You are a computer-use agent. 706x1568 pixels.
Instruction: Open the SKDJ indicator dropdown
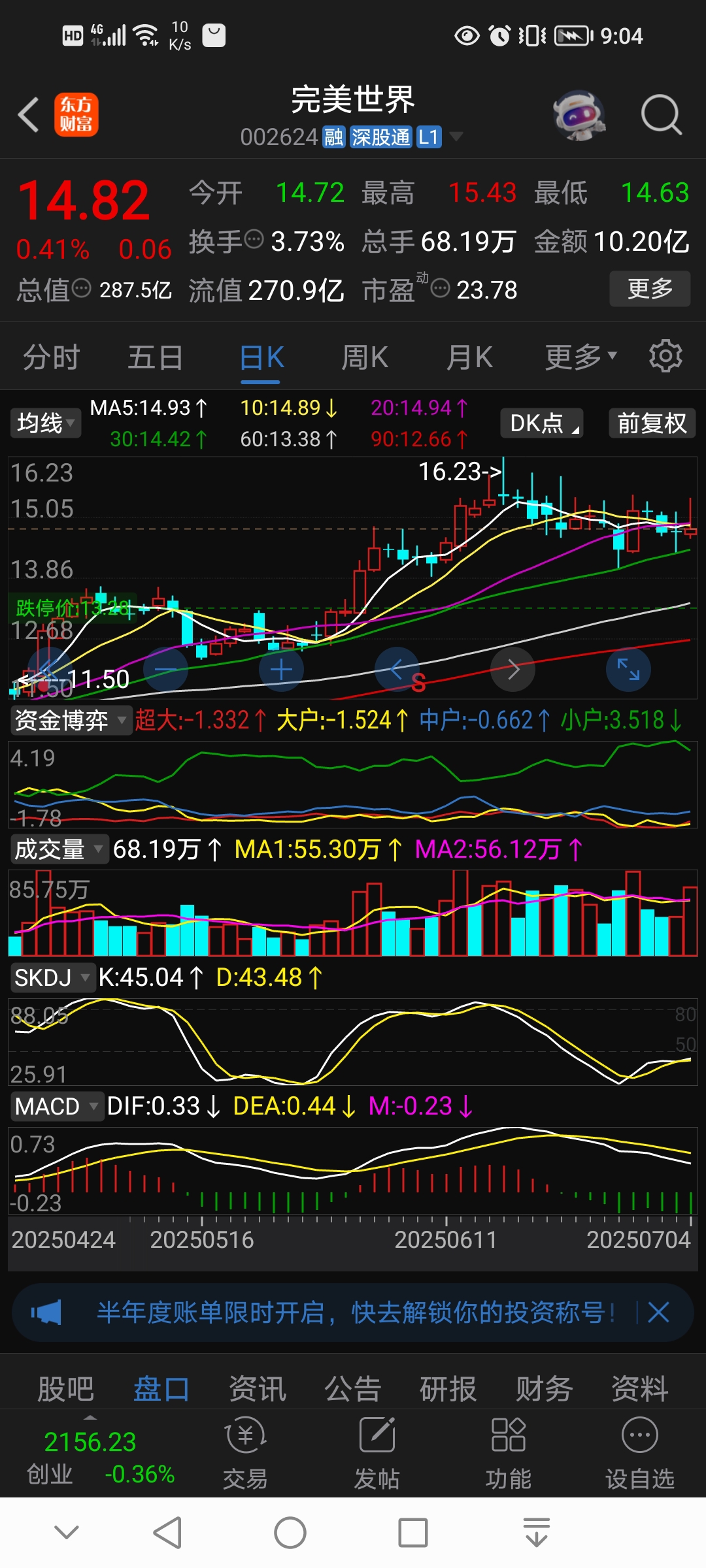[52, 977]
